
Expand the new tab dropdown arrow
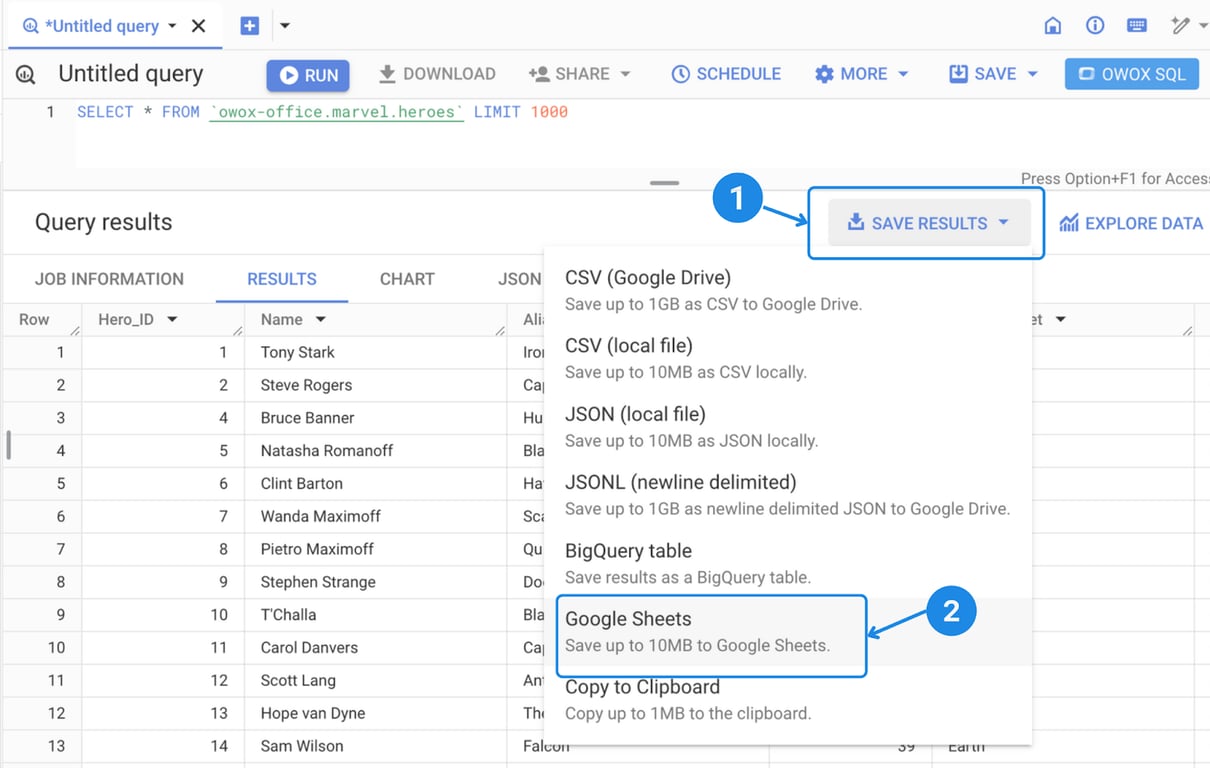tap(285, 26)
